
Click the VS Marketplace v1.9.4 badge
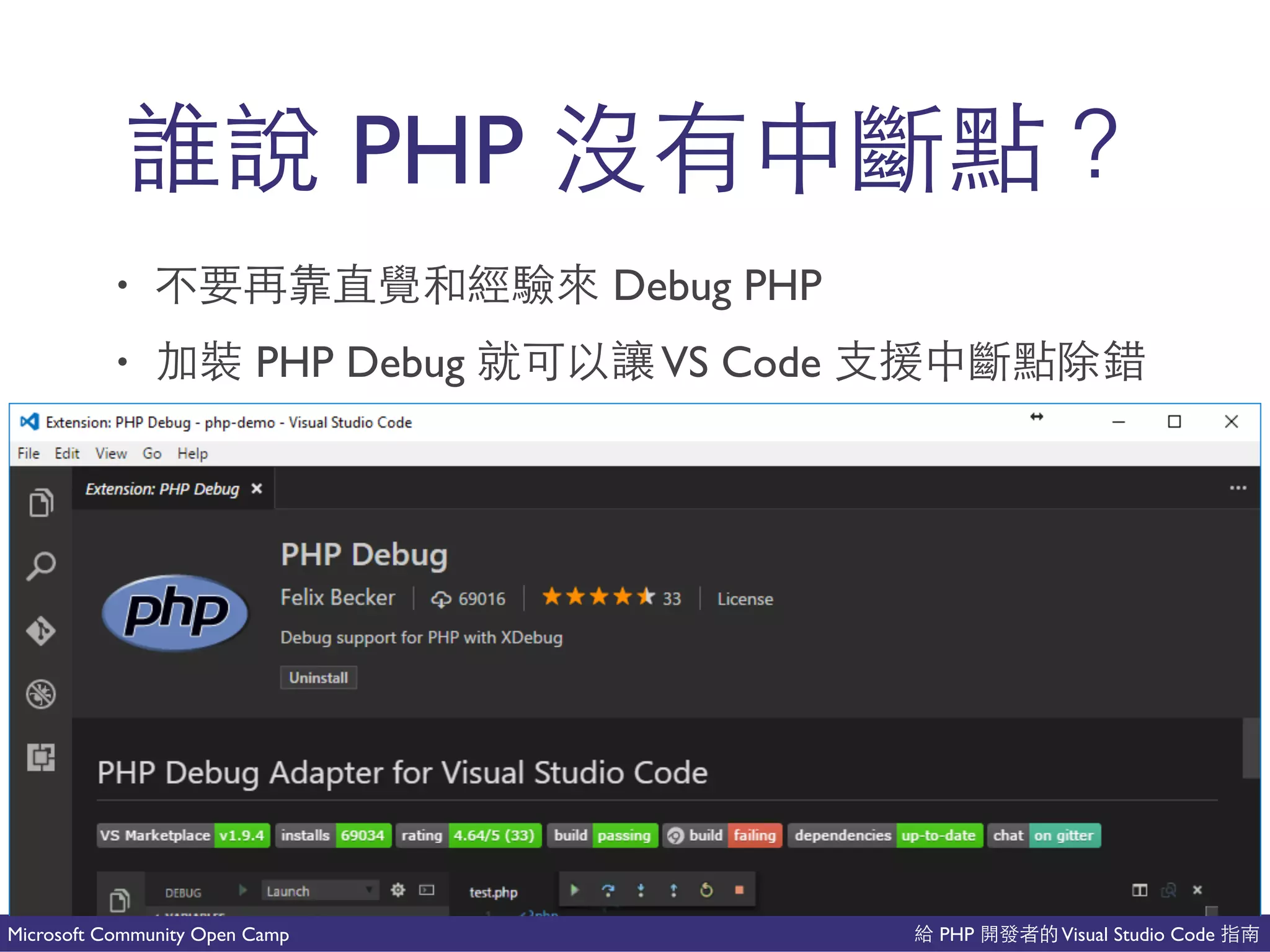(x=184, y=835)
